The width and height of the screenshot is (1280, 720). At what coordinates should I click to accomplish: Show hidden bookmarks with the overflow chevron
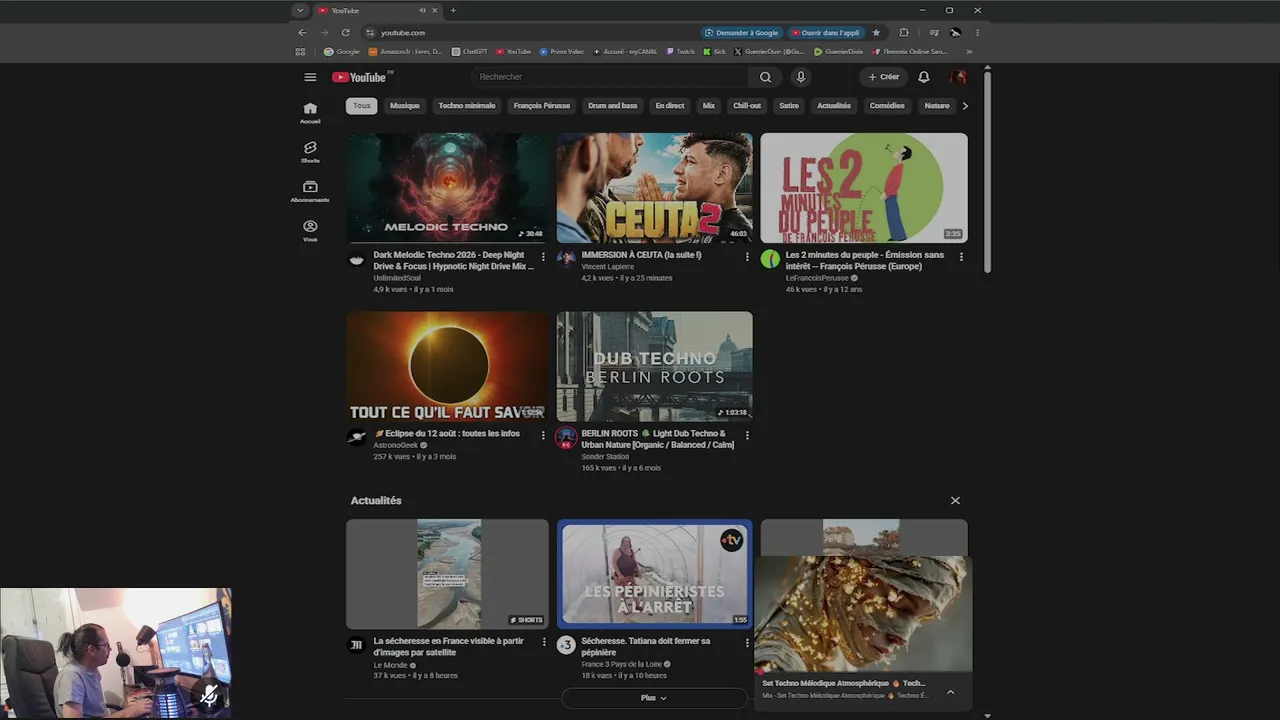point(969,51)
